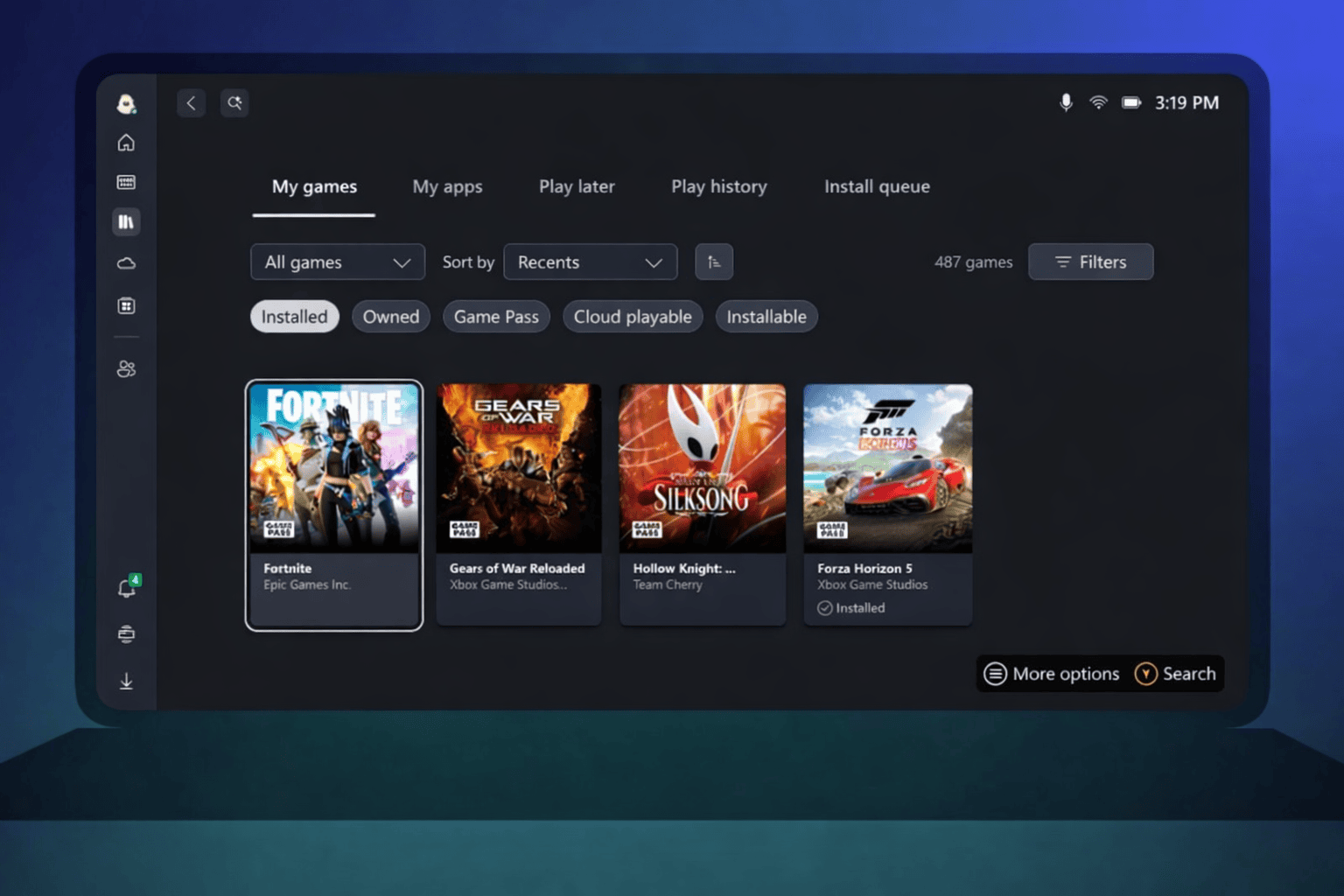The image size is (1344, 896).
Task: Click More options at the bottom
Action: [1052, 674]
